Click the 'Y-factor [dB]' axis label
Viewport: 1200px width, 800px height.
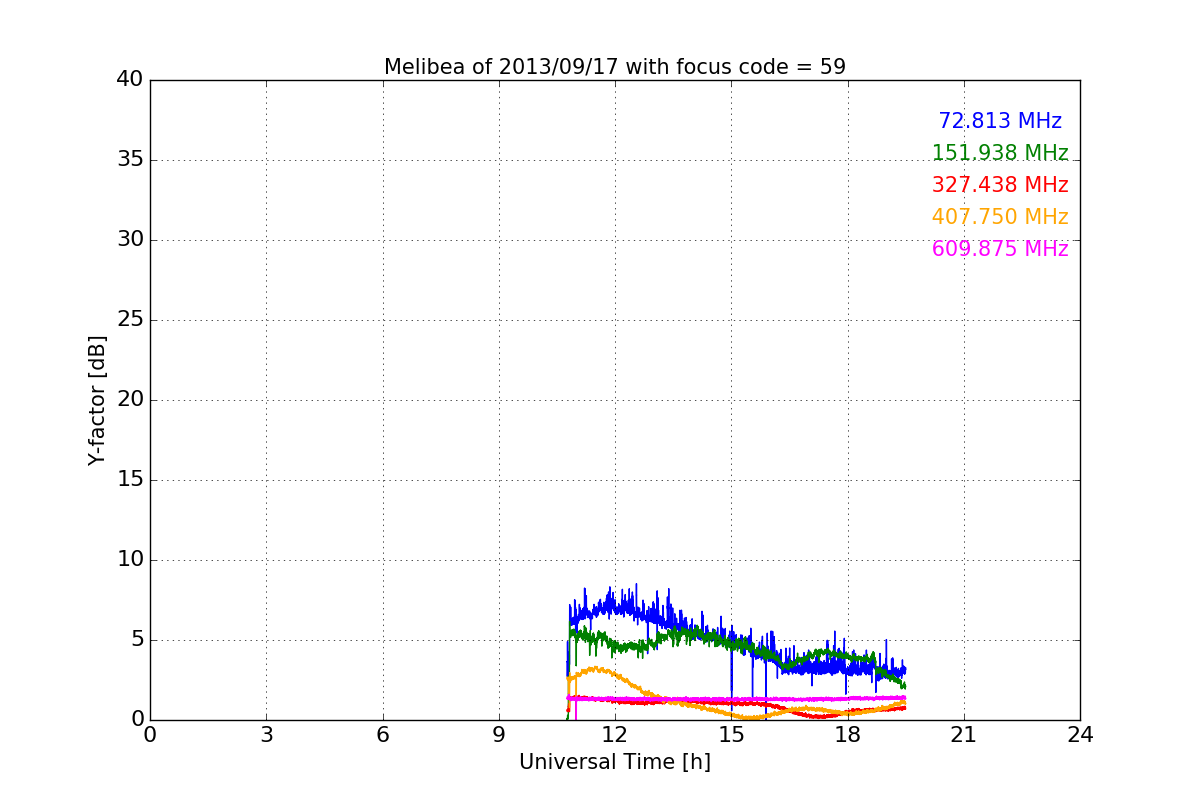click(97, 400)
